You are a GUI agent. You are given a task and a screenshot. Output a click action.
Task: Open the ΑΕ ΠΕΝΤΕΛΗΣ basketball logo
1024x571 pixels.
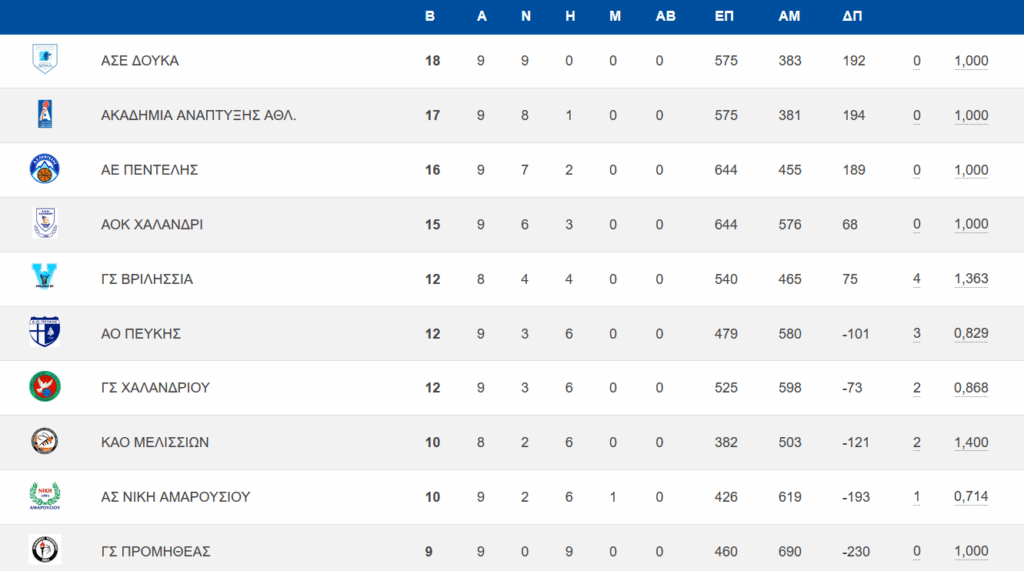45,169
